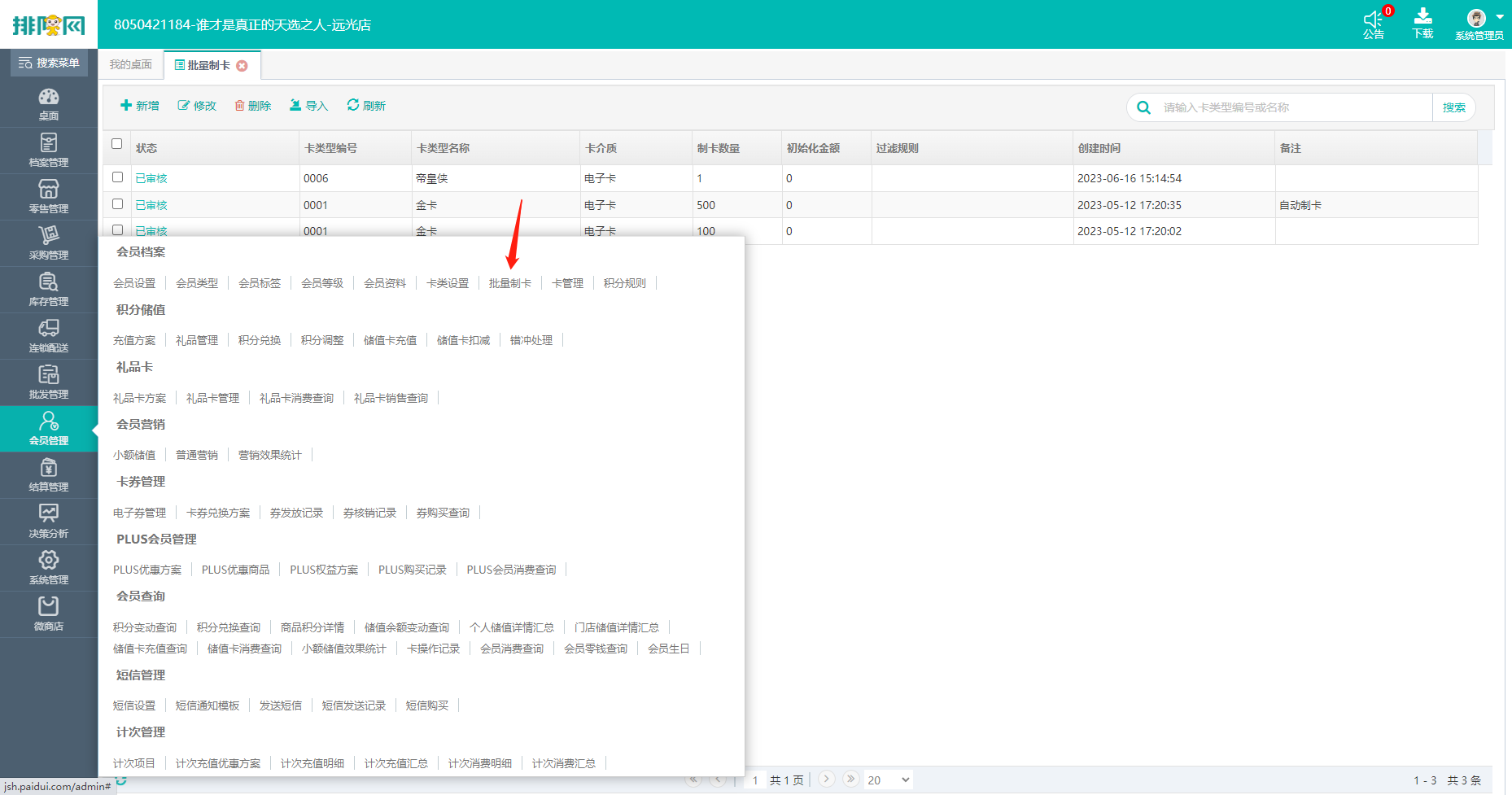This screenshot has width=1512, height=795.
Task: Open 连锁配送 in the sidebar
Action: tap(49, 336)
